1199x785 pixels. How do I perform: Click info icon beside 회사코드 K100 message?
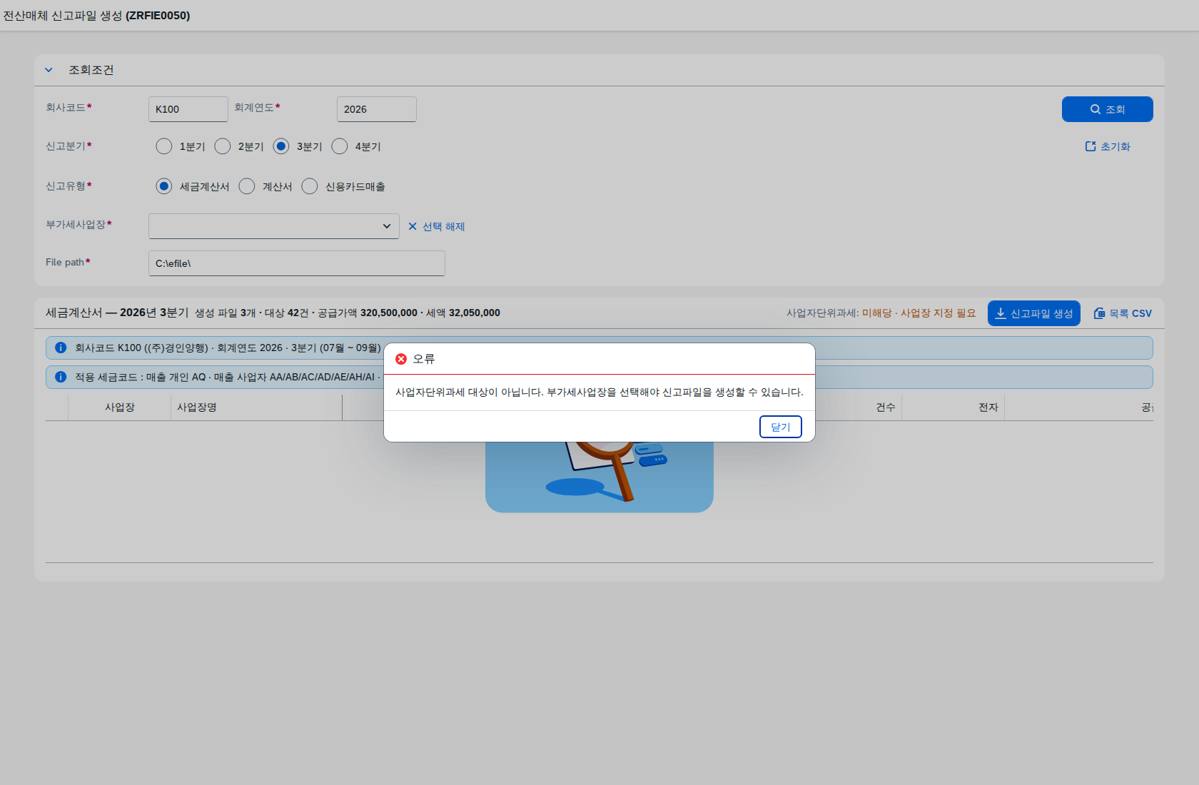click(x=60, y=348)
